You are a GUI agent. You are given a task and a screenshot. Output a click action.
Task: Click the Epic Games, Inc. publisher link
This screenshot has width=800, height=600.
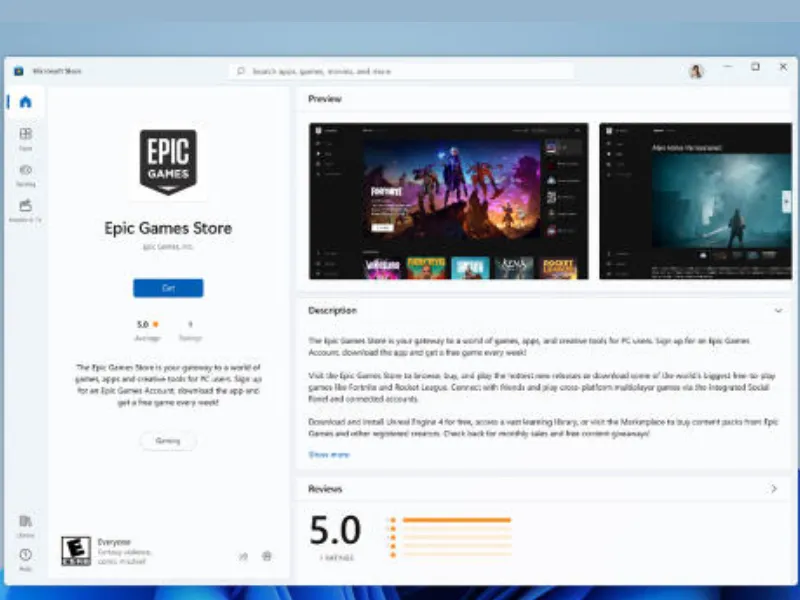coord(168,247)
